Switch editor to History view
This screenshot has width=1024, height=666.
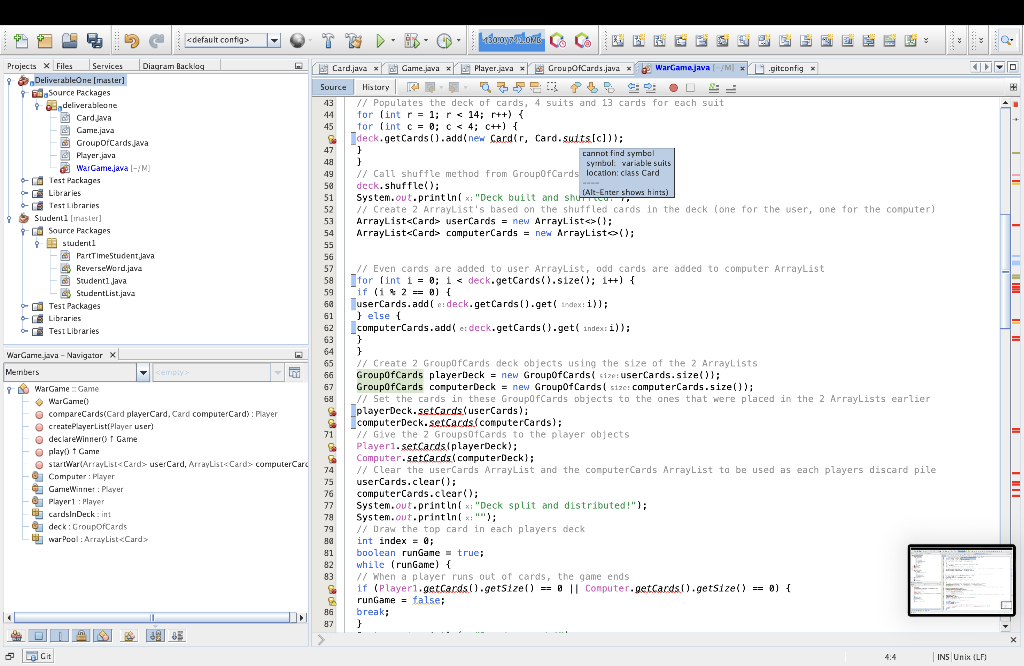(375, 87)
